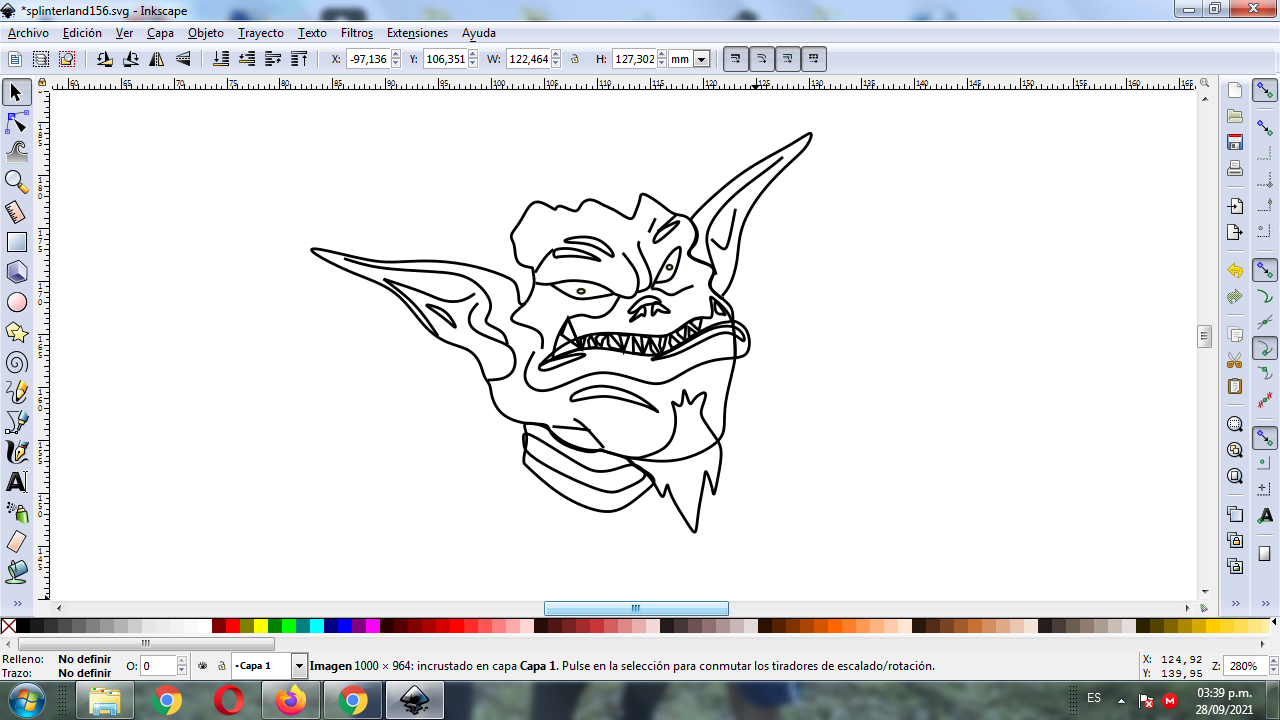
Task: Open the Archivo menu
Action: 28,33
